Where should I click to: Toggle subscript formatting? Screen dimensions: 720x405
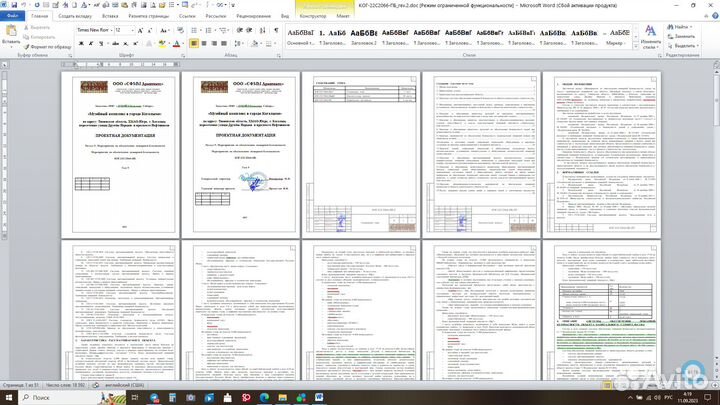(126, 44)
